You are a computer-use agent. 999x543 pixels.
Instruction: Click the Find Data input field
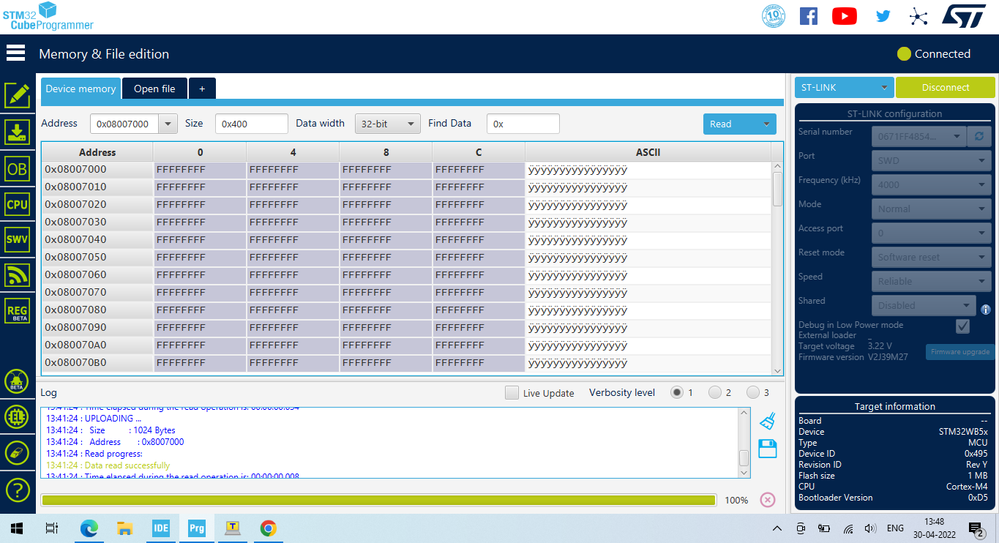click(522, 124)
